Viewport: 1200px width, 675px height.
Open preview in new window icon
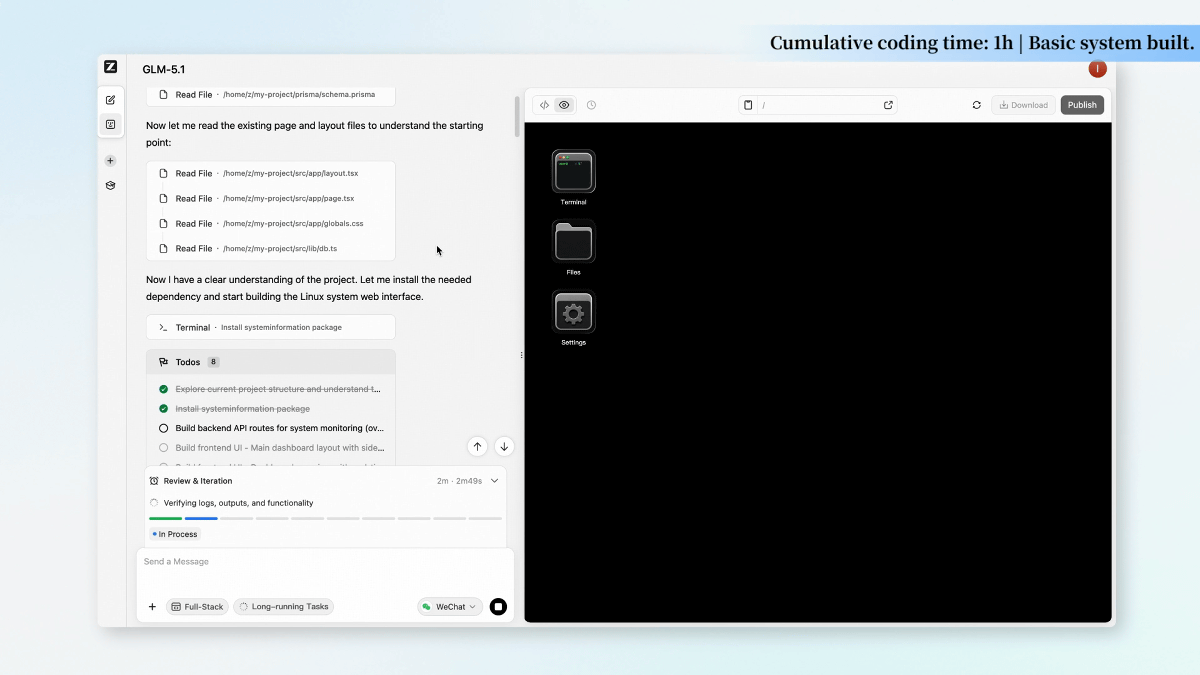click(887, 105)
